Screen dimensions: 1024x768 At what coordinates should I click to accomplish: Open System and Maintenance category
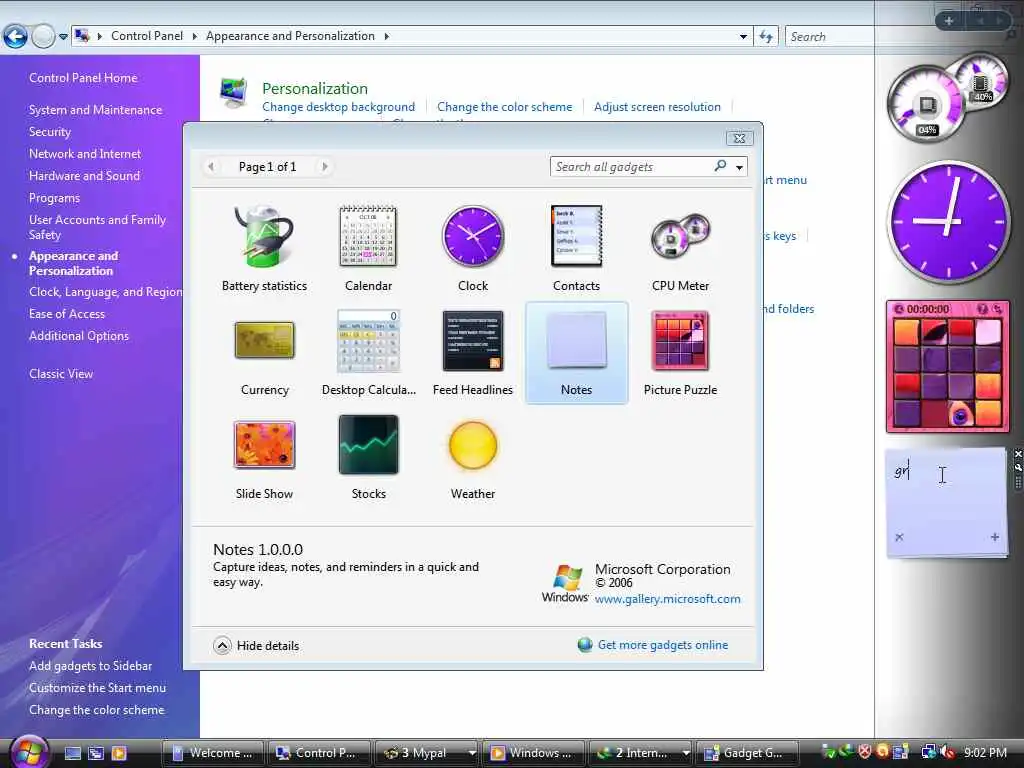point(95,110)
